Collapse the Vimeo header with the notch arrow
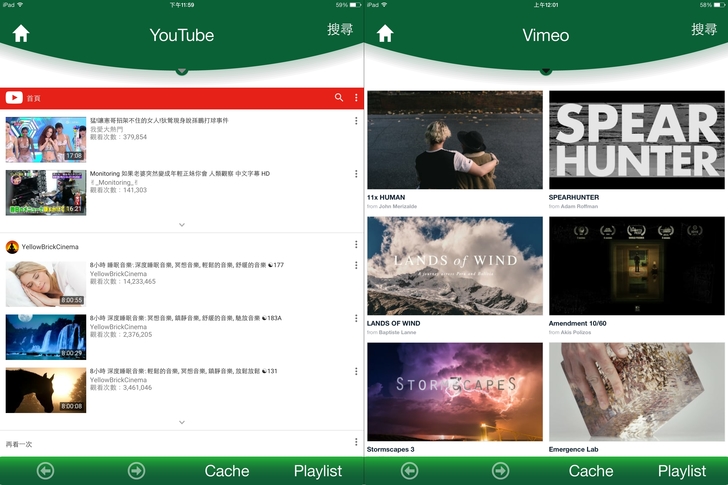Viewport: 728px width, 485px height. pyautogui.click(x=546, y=71)
